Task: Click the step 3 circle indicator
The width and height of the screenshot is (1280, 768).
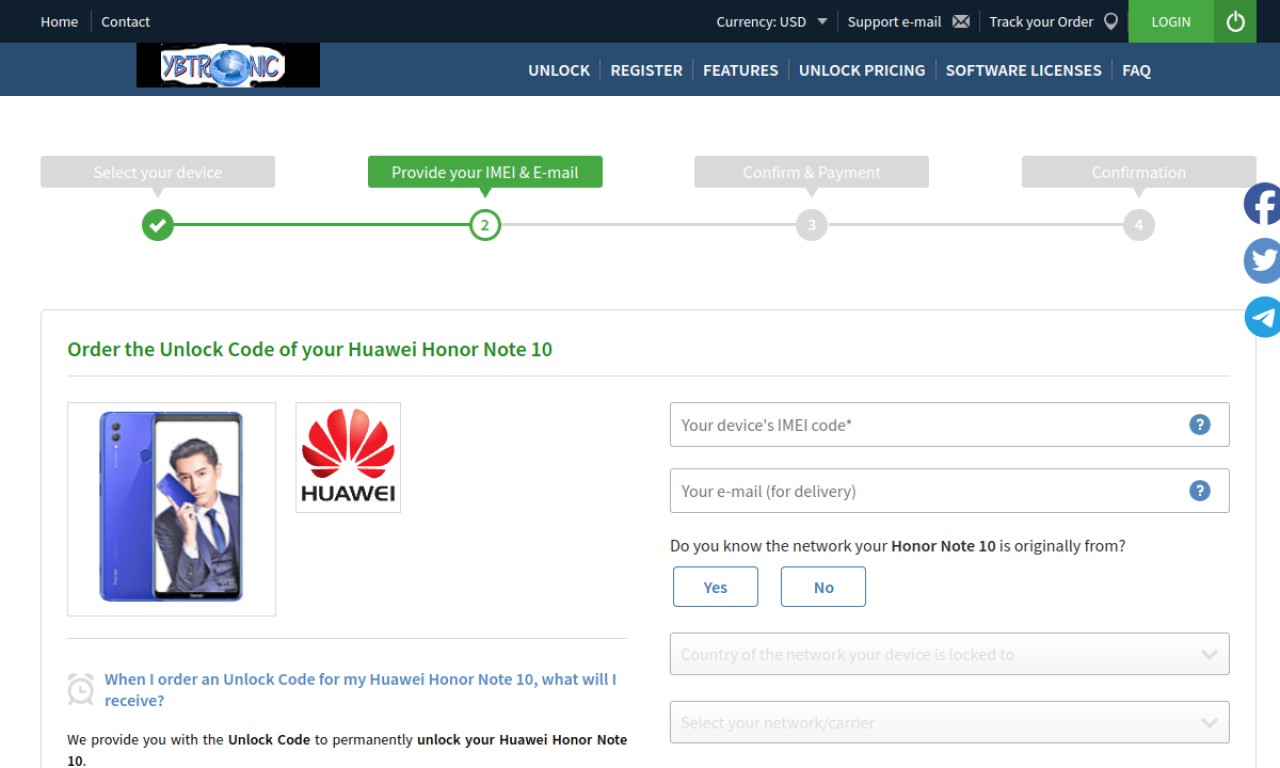Action: click(812, 225)
